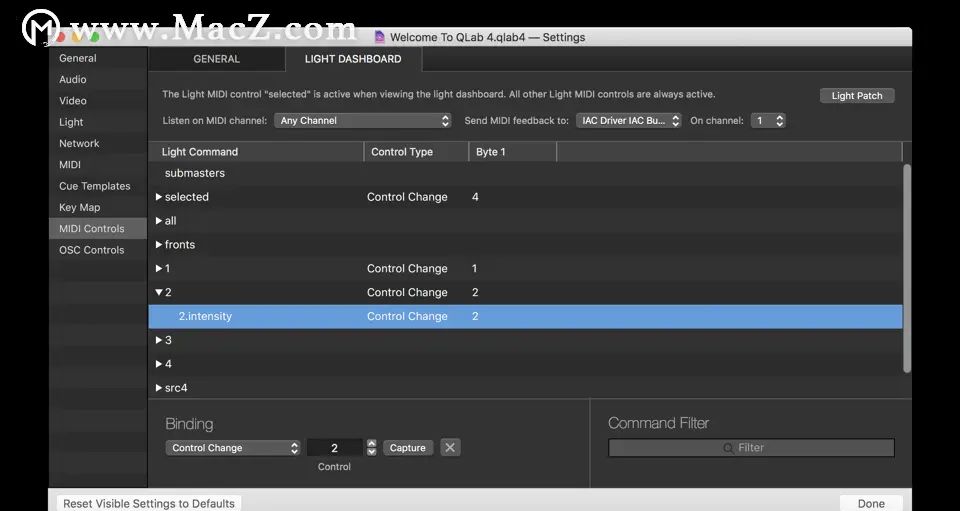Click the command list scrollbar
960x511 pixels.
point(907,267)
